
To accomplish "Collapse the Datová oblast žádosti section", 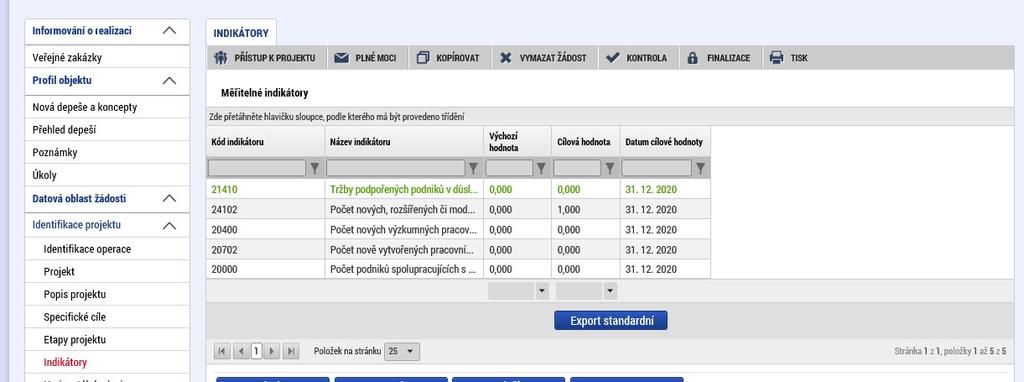I will 169,199.
